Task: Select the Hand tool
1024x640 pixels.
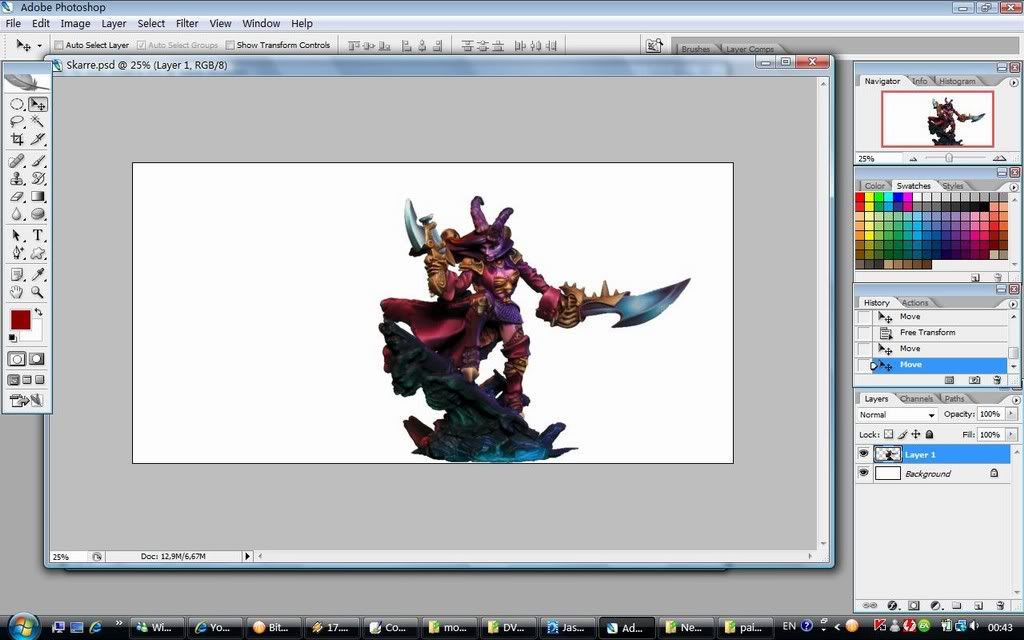Action: point(17,292)
